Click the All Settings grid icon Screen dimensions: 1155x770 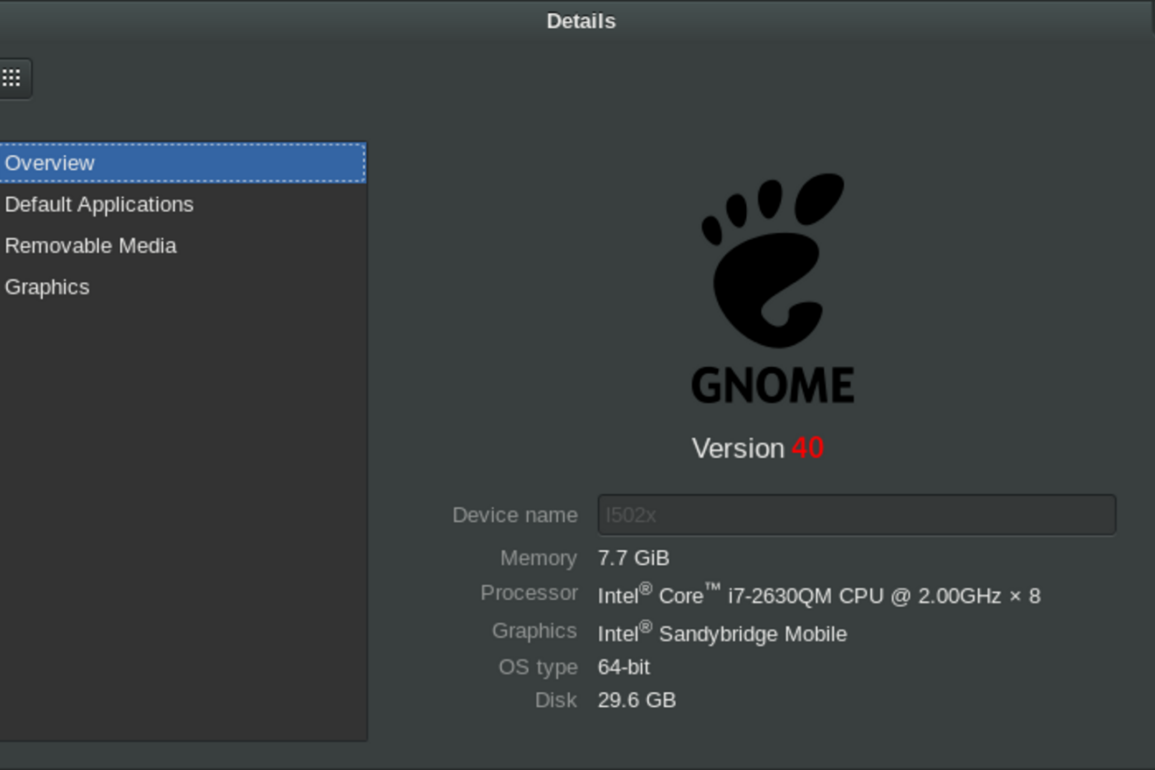[12, 78]
